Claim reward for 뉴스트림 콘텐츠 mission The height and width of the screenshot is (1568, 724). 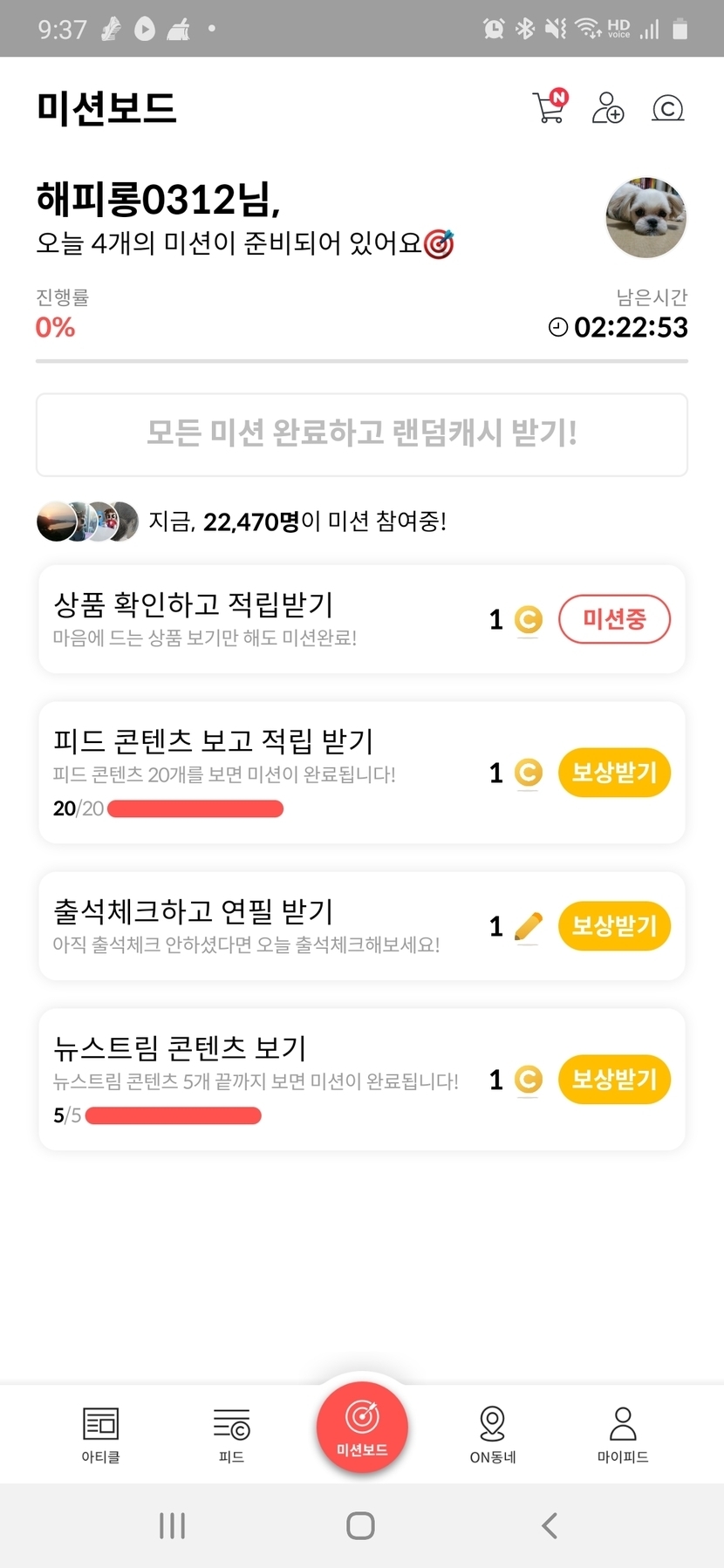tap(614, 1080)
